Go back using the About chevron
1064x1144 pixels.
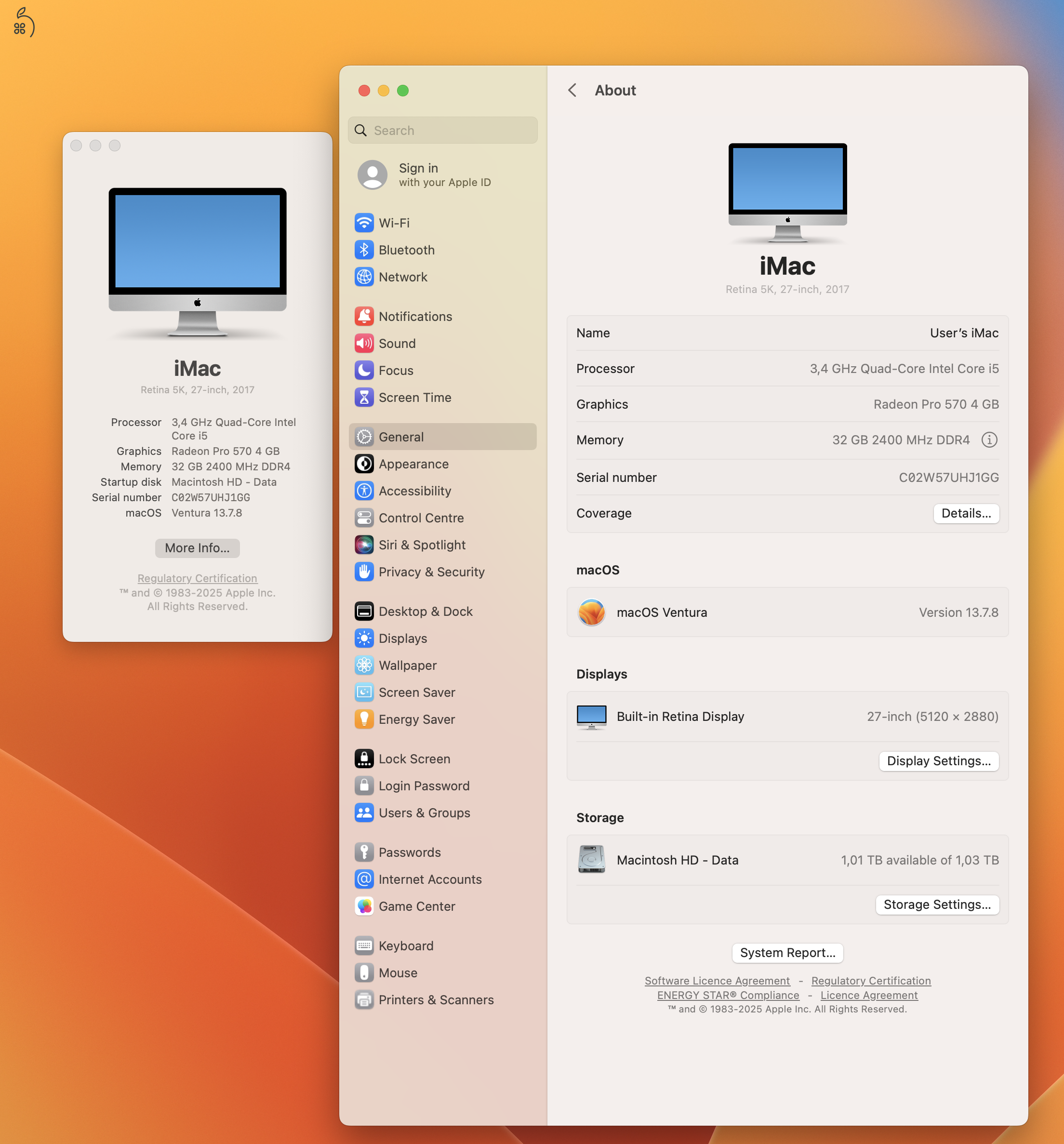pyautogui.click(x=572, y=90)
